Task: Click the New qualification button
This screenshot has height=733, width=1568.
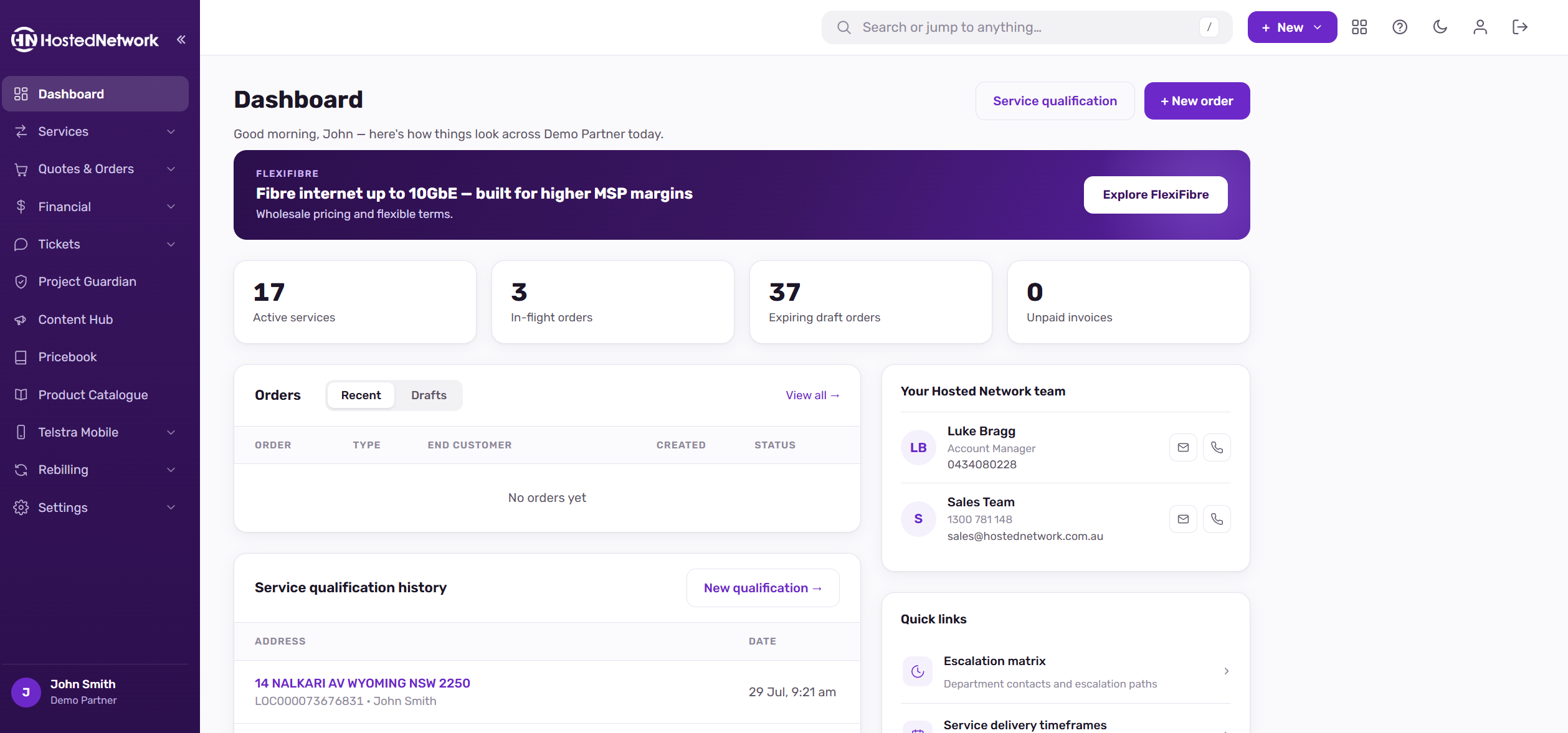Action: [x=763, y=588]
